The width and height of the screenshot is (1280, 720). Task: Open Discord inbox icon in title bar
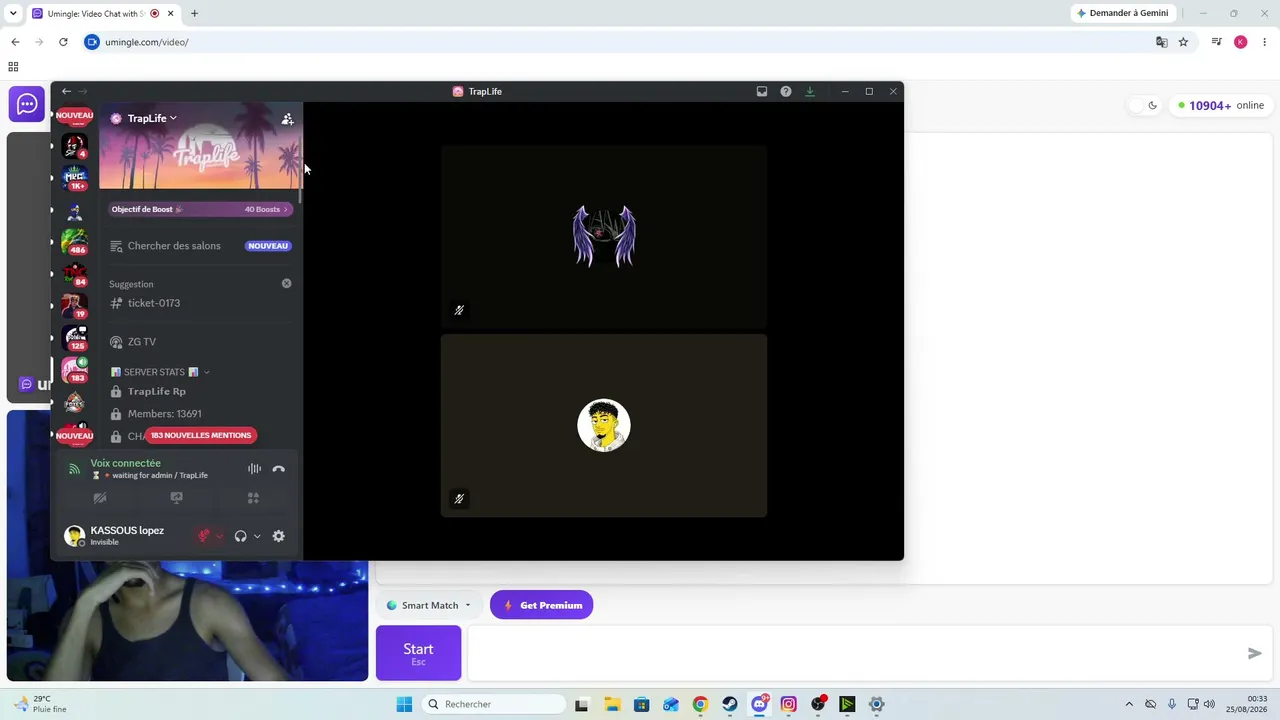point(762,91)
